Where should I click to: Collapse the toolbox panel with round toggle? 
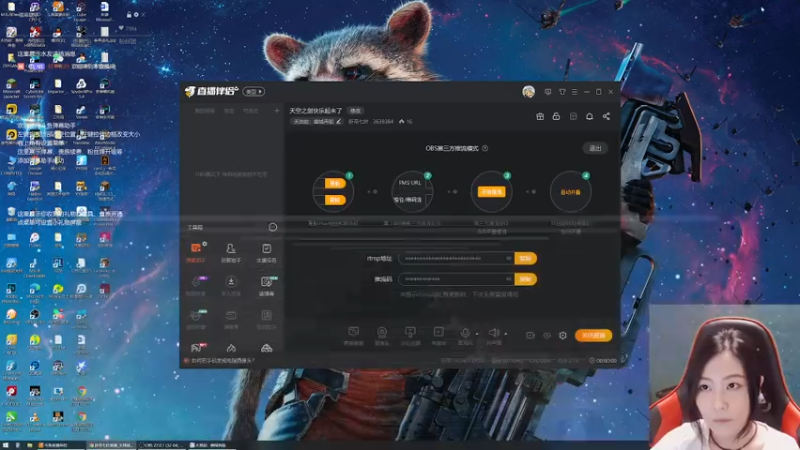click(273, 227)
